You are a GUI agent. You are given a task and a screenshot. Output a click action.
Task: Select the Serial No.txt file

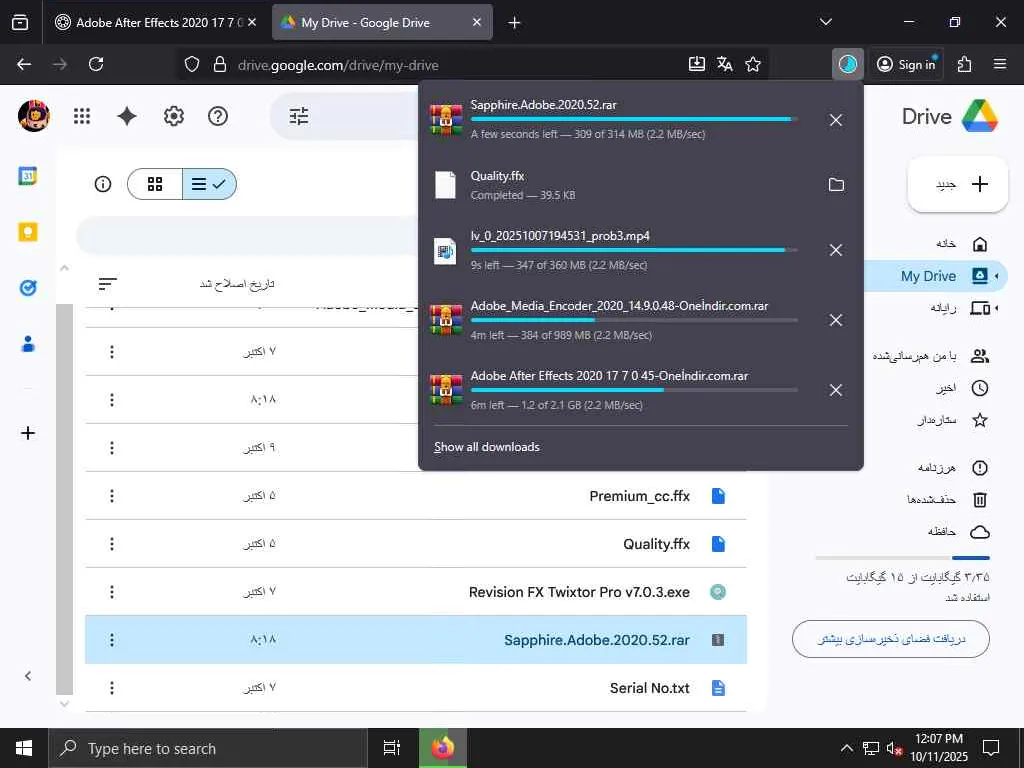[416, 688]
